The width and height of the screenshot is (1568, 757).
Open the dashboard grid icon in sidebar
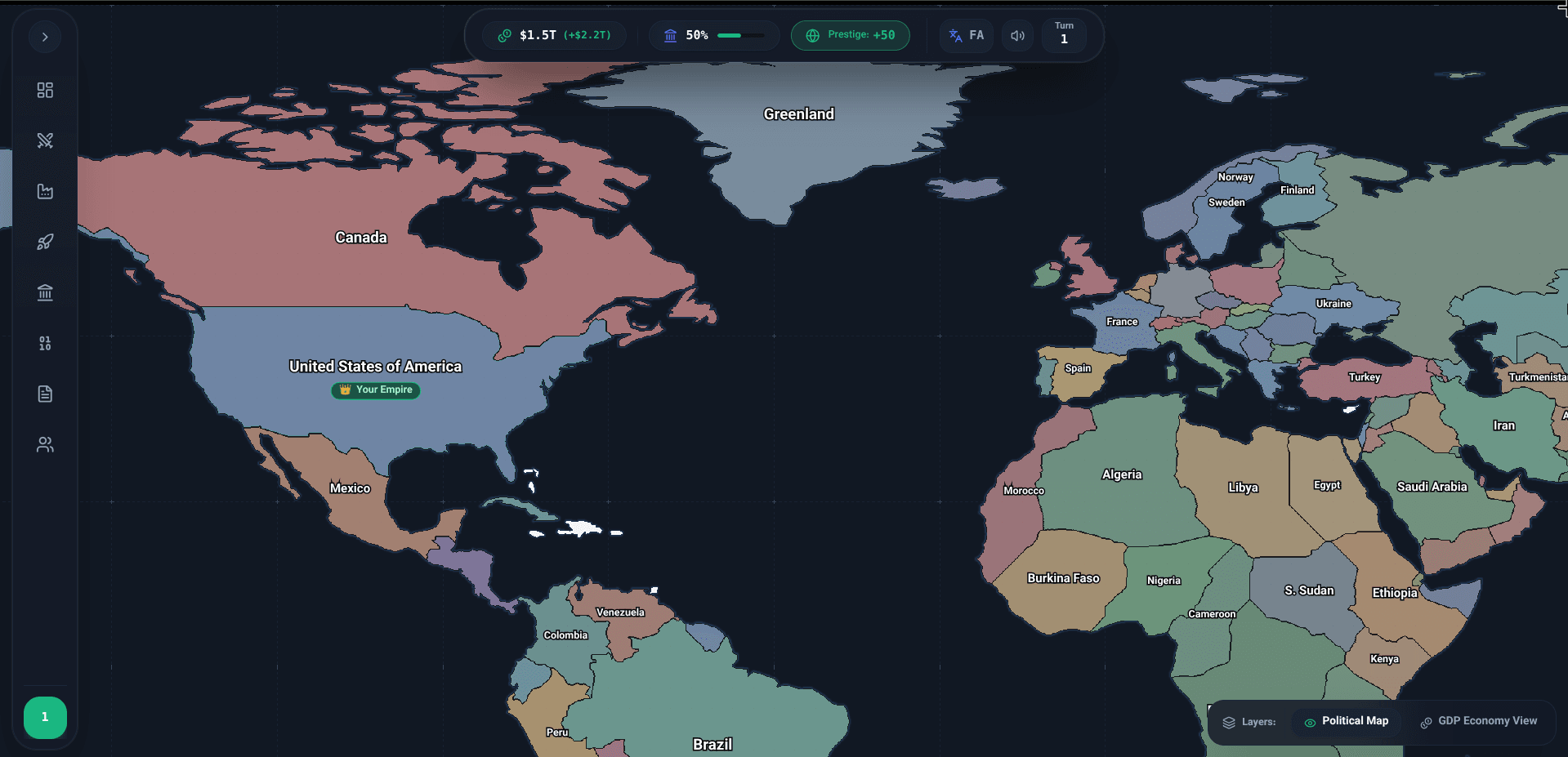coord(45,90)
